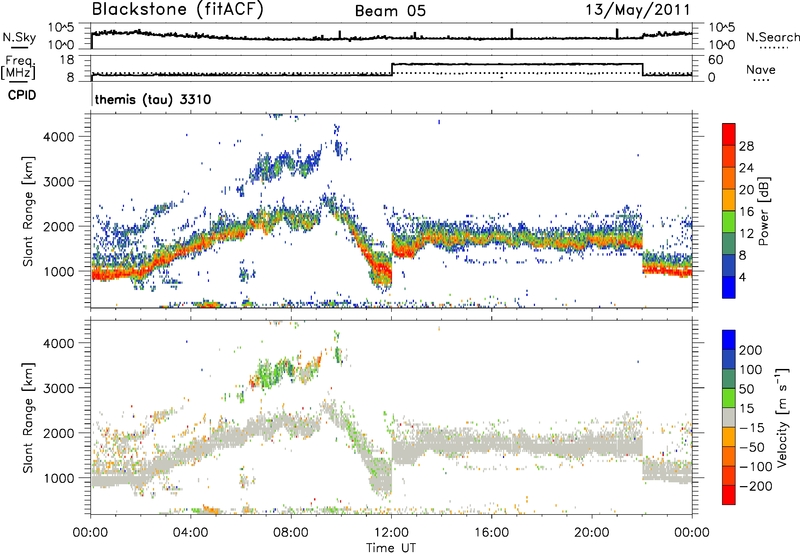Click the '-100' label on the Velocity colorbar
This screenshot has height=554, width=800.
pyautogui.click(x=755, y=467)
